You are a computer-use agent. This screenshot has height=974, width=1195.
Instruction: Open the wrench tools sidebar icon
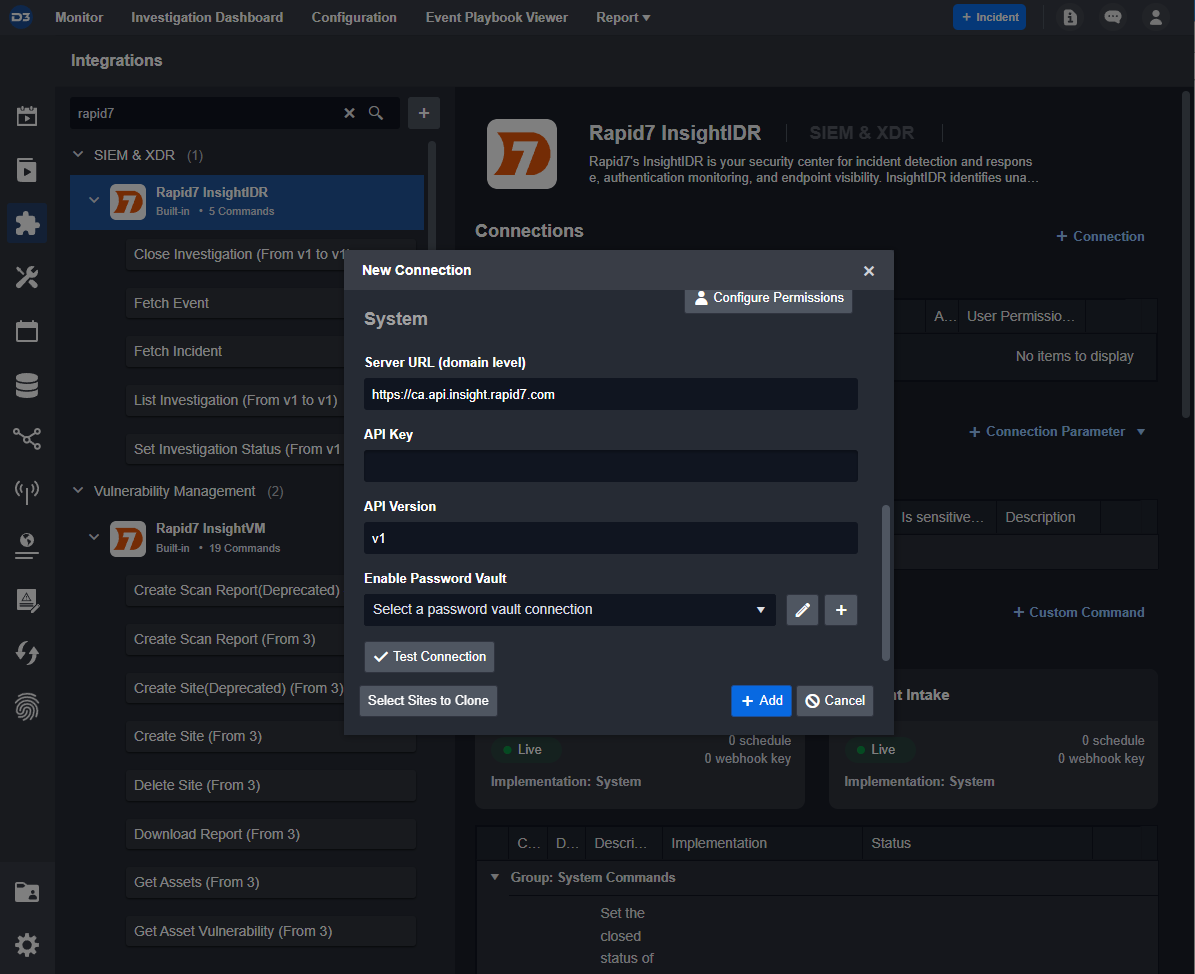27,277
